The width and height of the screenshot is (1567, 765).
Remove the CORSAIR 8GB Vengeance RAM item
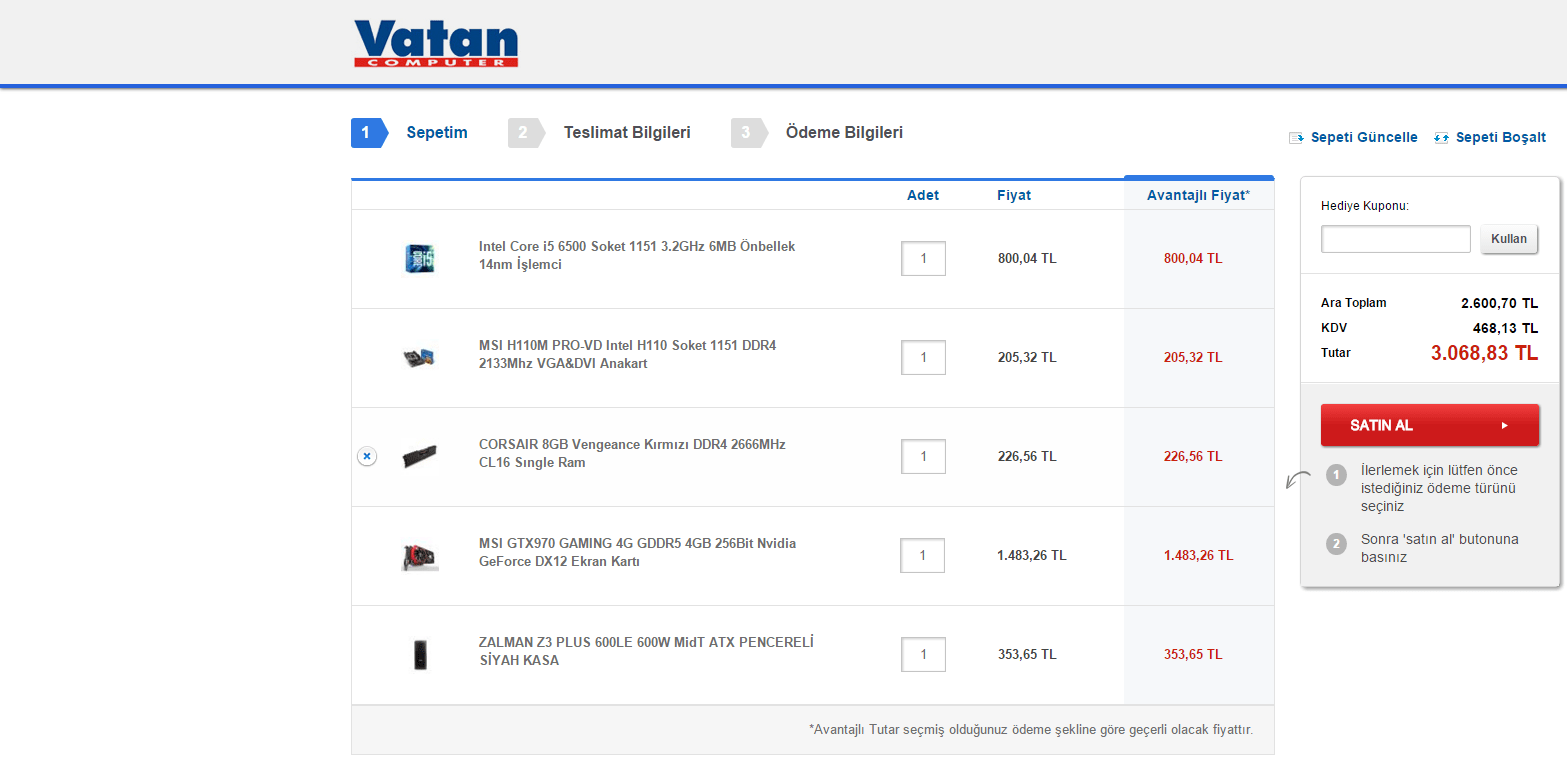(x=367, y=456)
